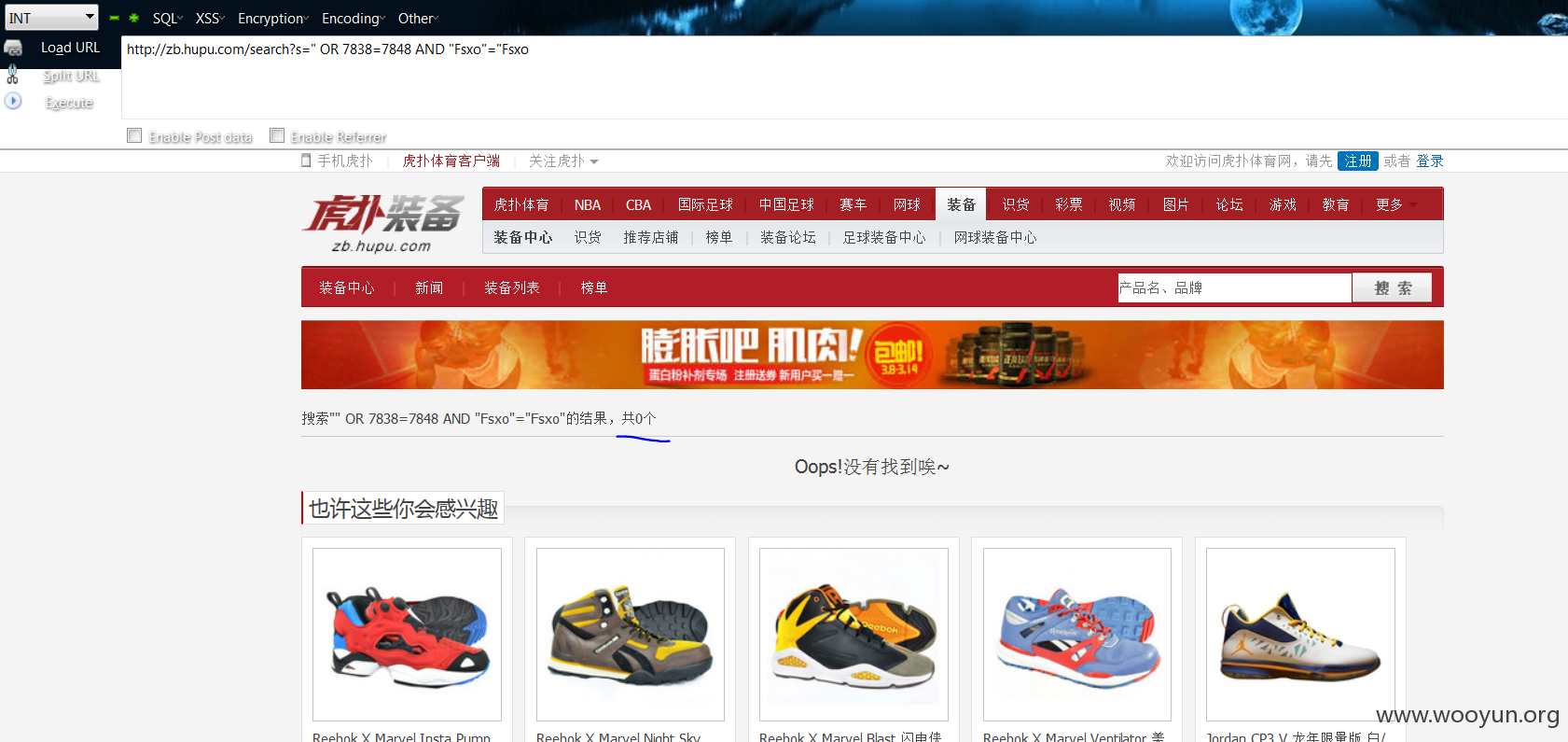Open the 彩票 nav tab

coord(1069,204)
